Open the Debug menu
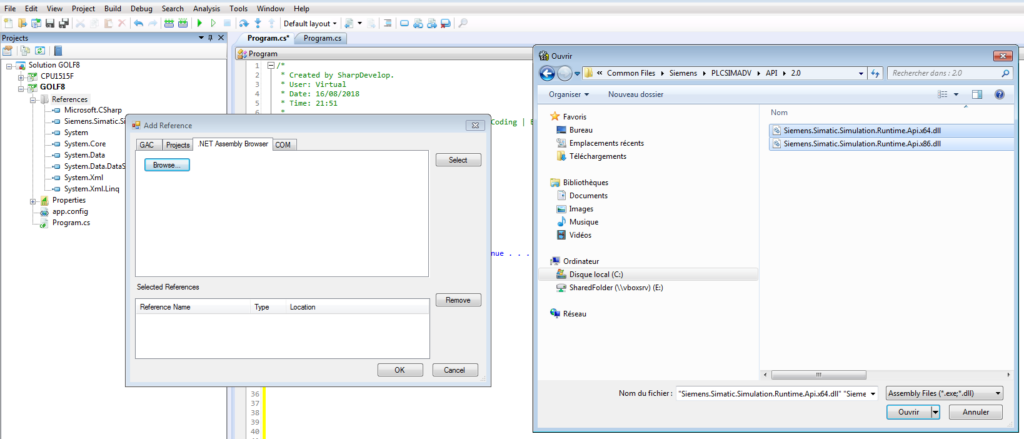 (141, 9)
